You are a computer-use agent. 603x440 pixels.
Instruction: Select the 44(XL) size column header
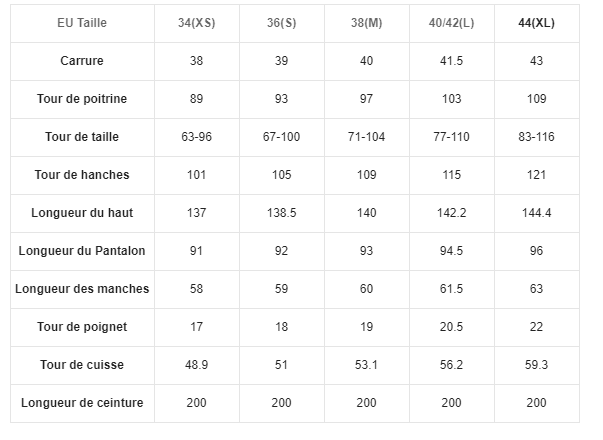coord(536,23)
